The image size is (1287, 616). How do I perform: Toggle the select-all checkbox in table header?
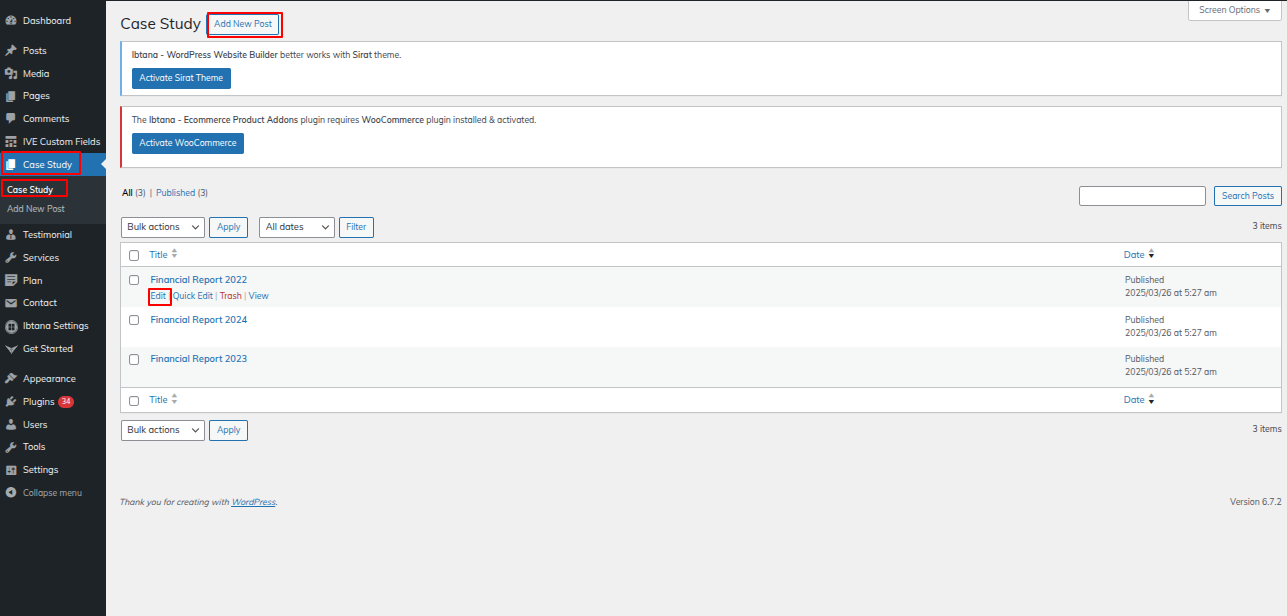134,255
